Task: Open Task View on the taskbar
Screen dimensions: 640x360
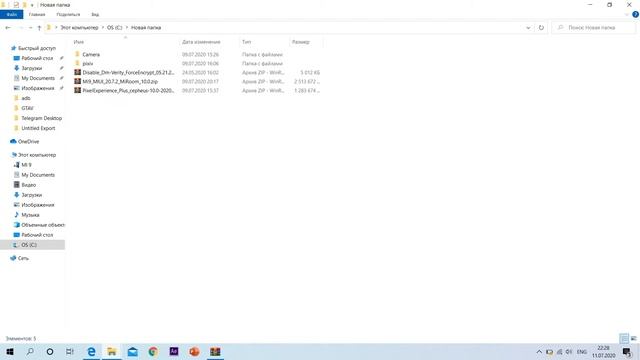Action: (70, 351)
